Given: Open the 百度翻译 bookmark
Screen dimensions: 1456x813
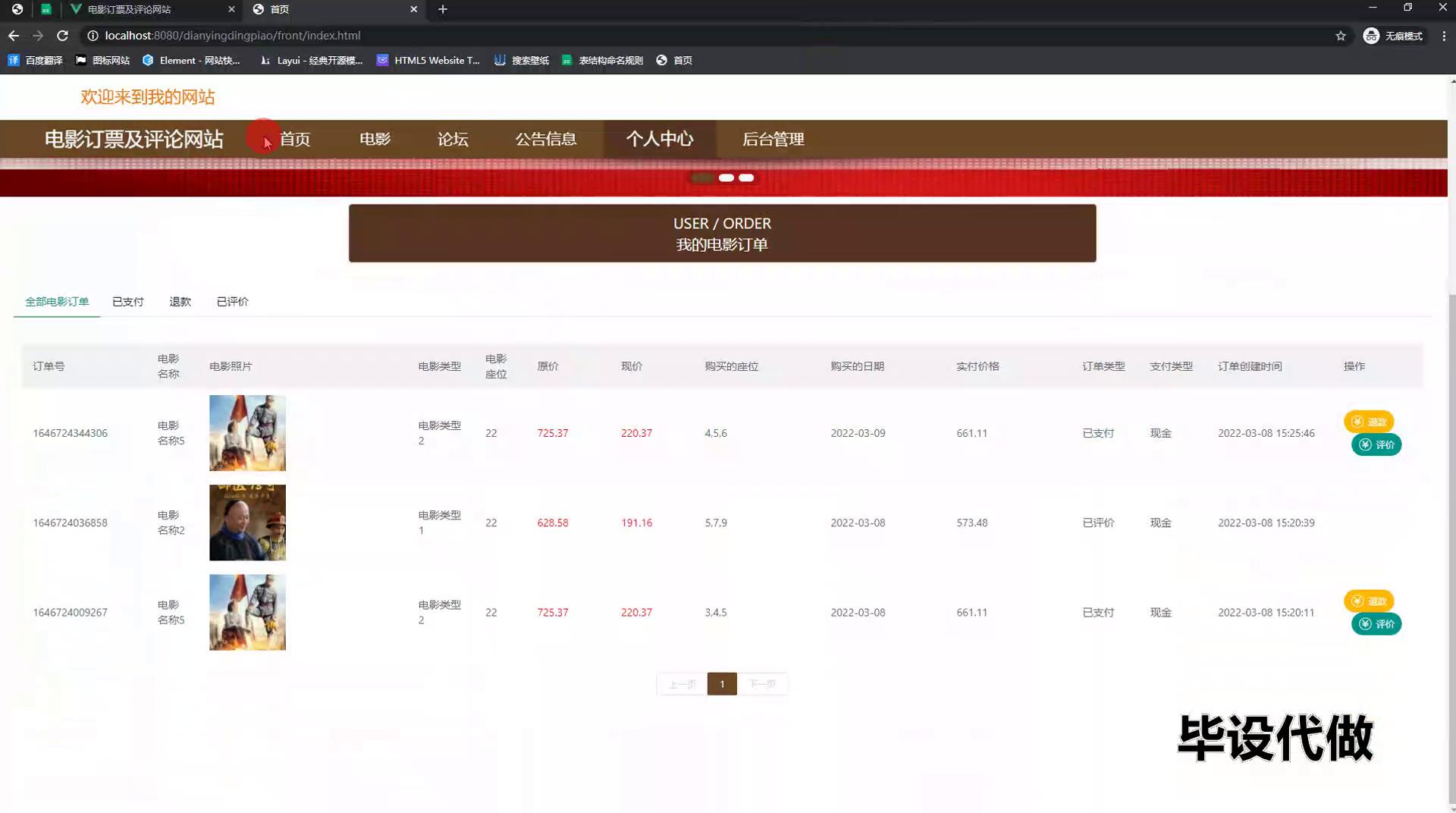Looking at the screenshot, I should tap(35, 60).
